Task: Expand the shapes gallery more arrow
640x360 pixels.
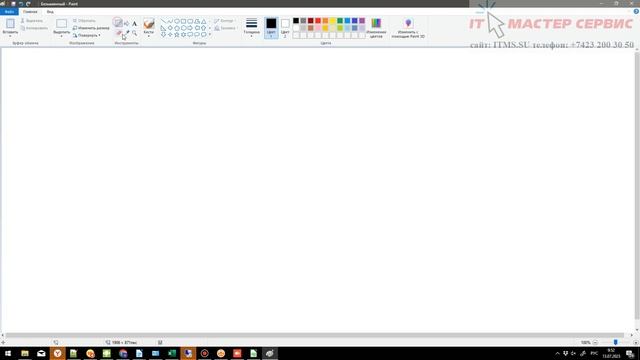Action: click(x=210, y=35)
